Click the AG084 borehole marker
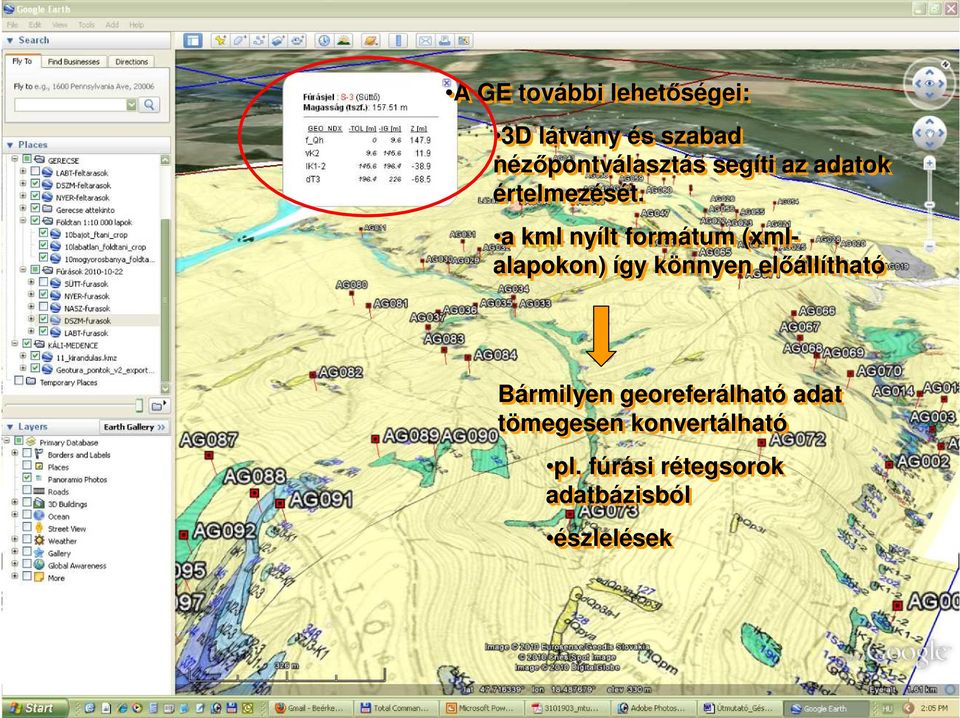960x718 pixels. click(x=468, y=357)
